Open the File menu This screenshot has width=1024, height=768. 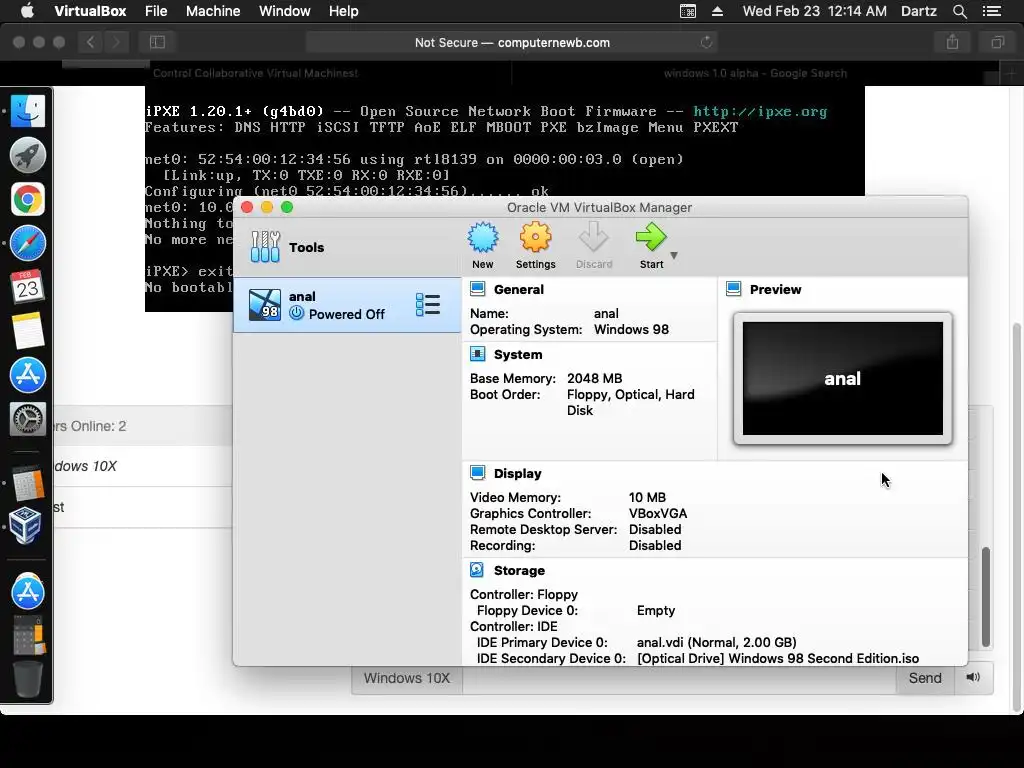(x=156, y=11)
